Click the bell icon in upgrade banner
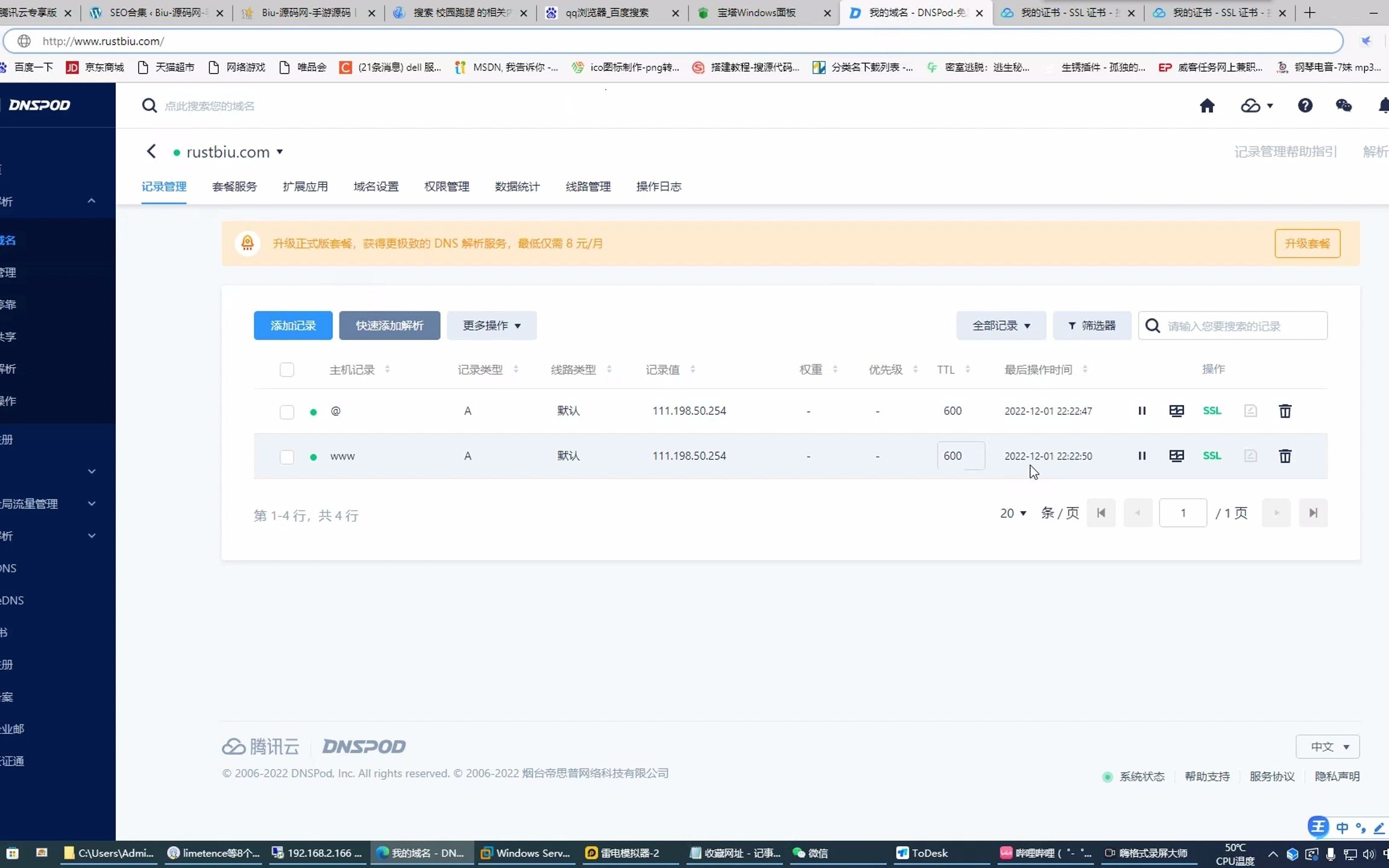Image resolution: width=1389 pixels, height=868 pixels. pos(247,244)
